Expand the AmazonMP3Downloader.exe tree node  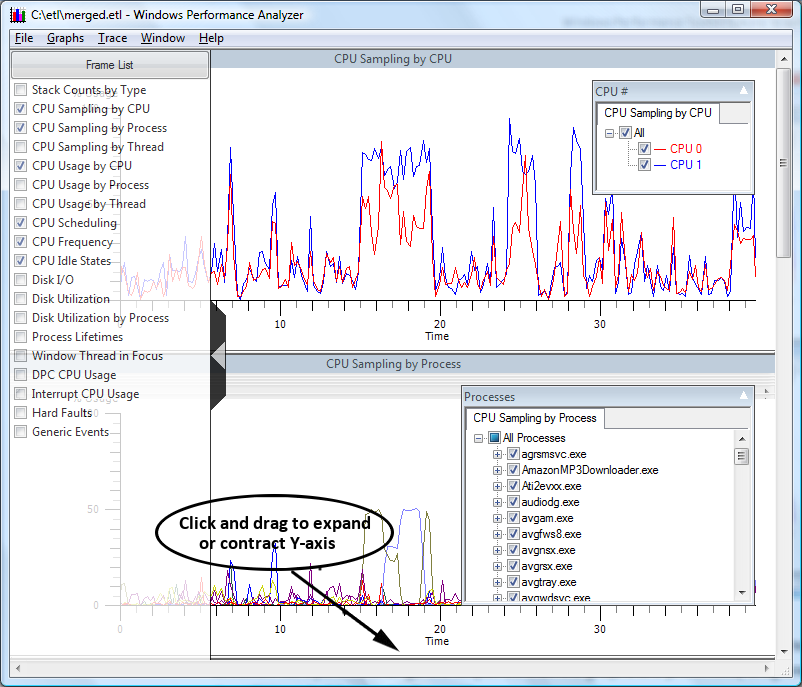[x=497, y=470]
